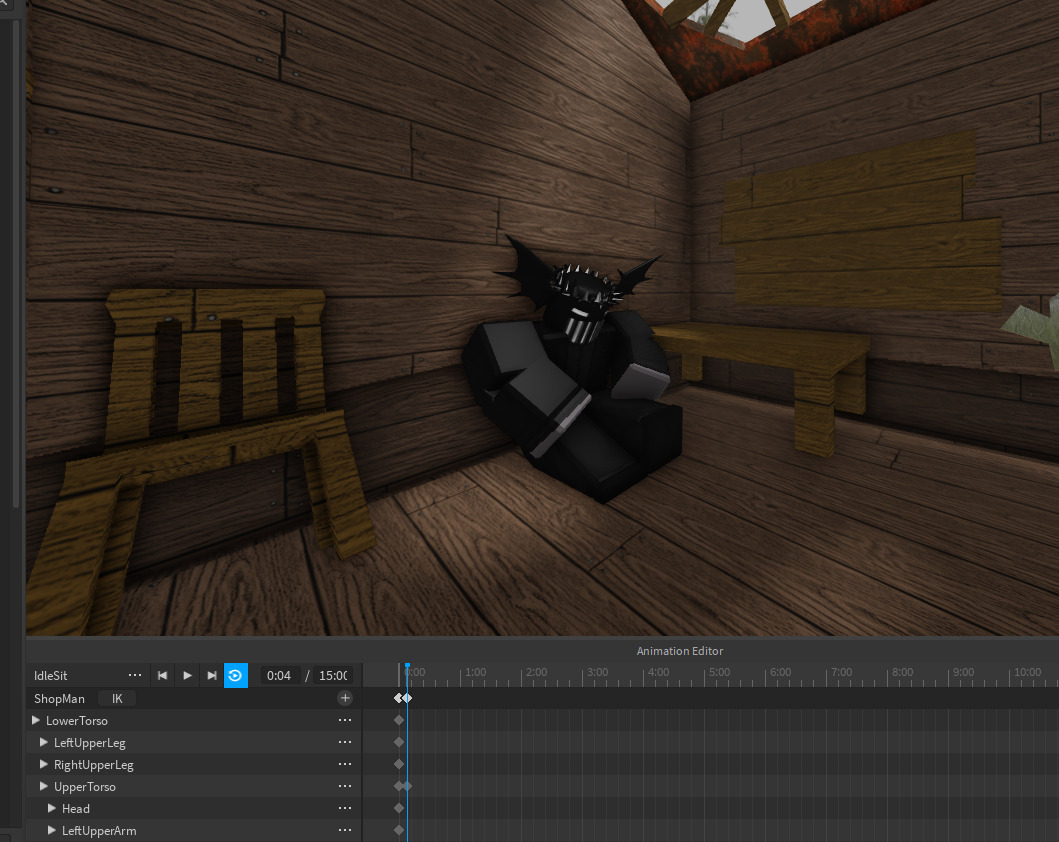The height and width of the screenshot is (842, 1059).
Task: Open the Head track options menu
Action: point(345,809)
